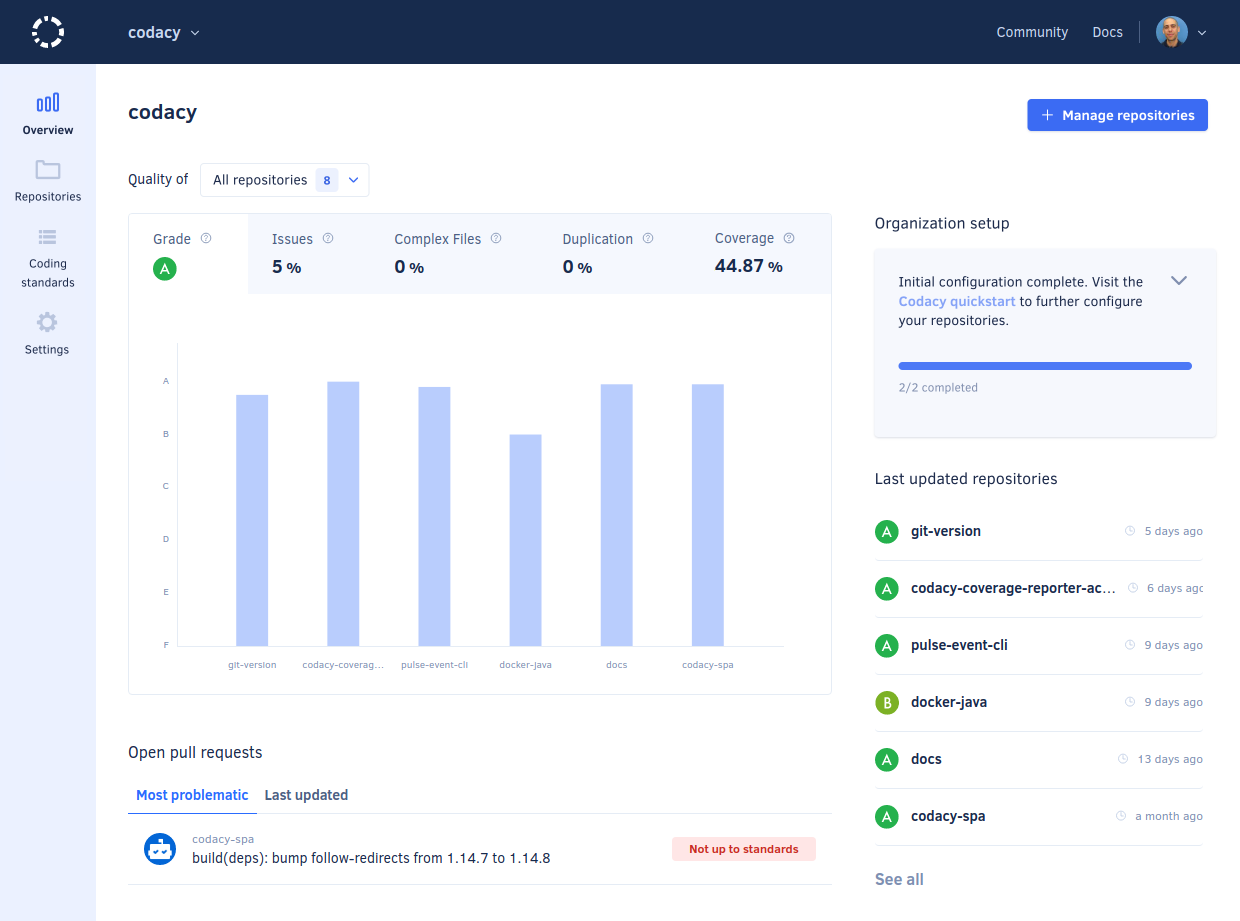Click the Complex Files help icon
Screen dimensions: 1240x921
coord(496,238)
